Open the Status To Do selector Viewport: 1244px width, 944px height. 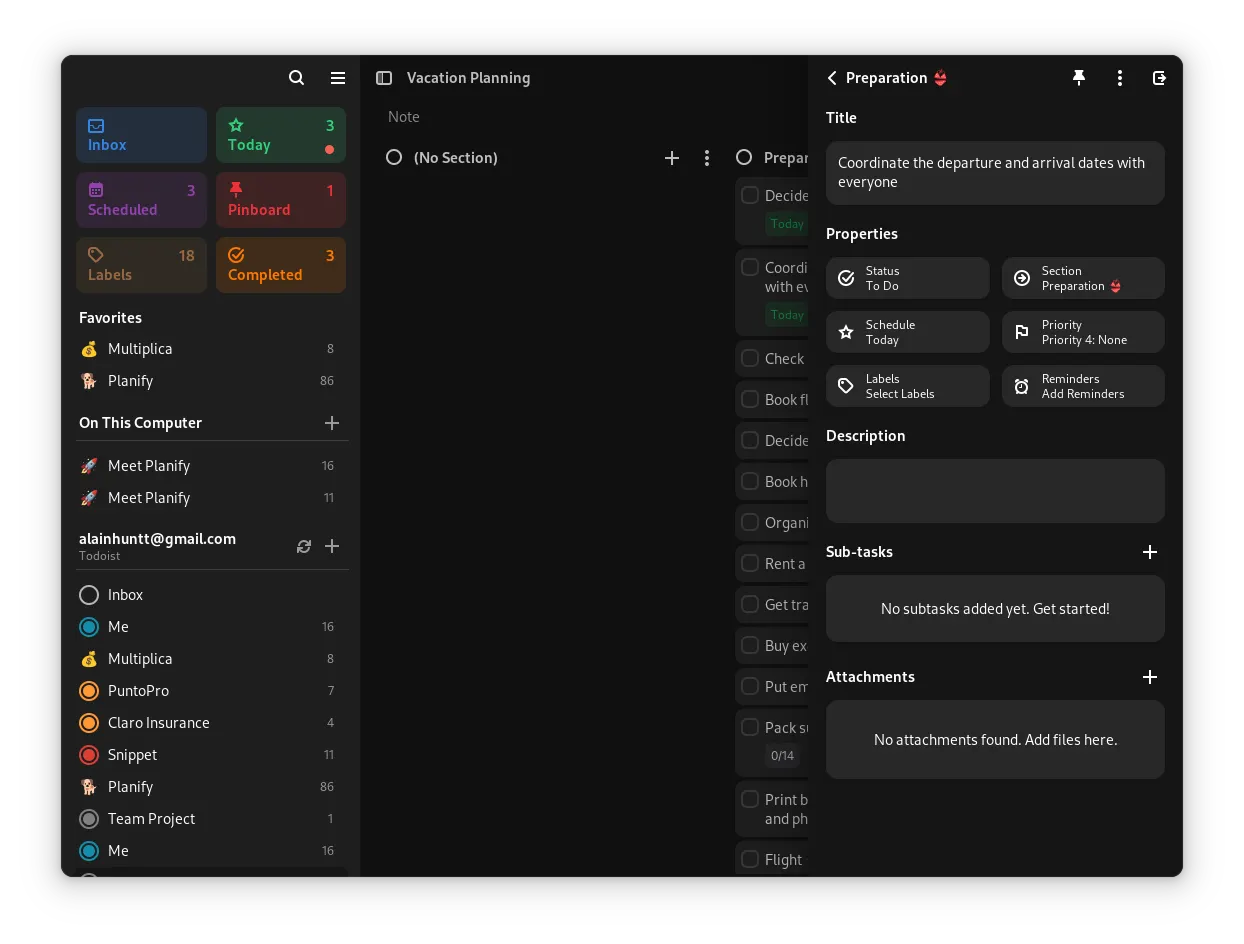pos(907,278)
